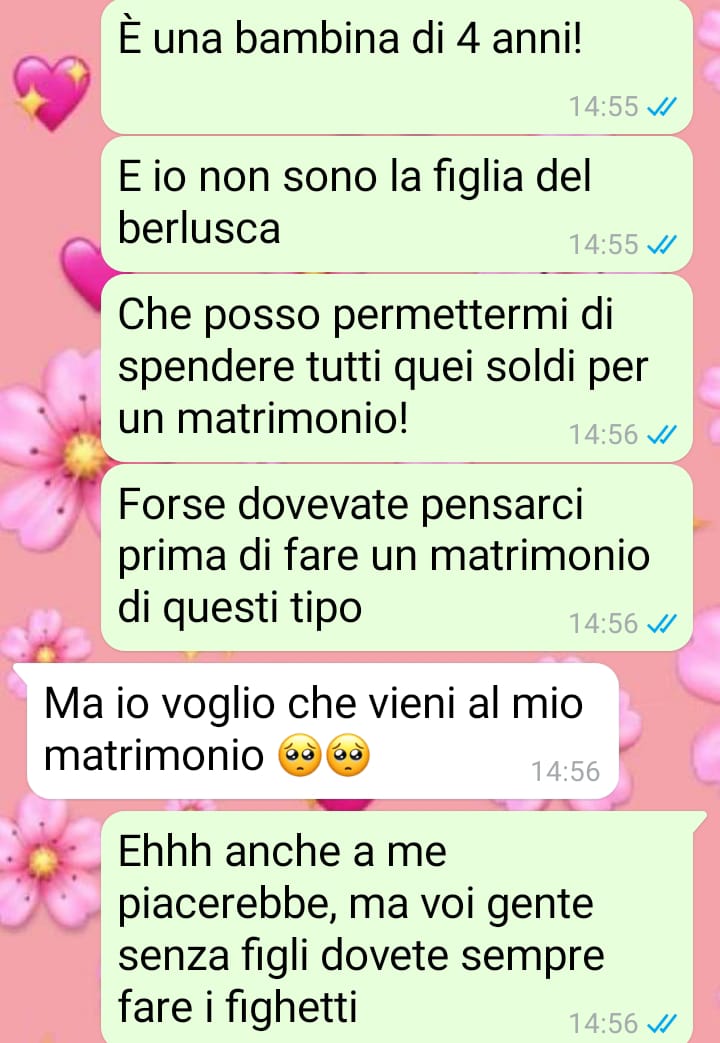Click the word 'fighetti' in the last message

[x=291, y=1006]
